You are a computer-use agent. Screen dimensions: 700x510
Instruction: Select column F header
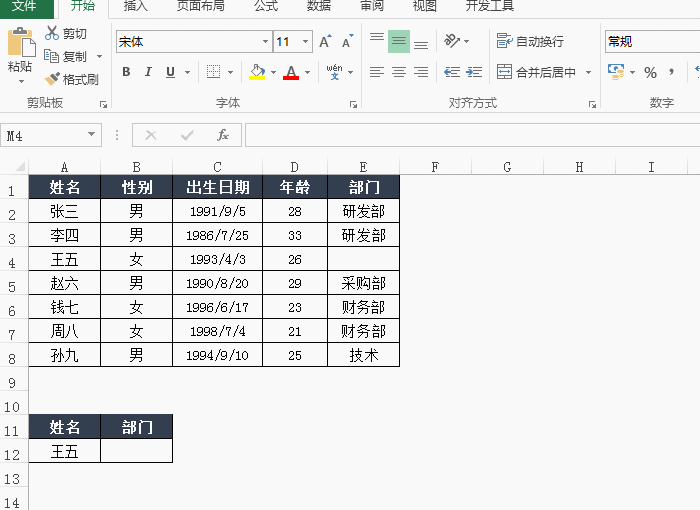tap(435, 167)
